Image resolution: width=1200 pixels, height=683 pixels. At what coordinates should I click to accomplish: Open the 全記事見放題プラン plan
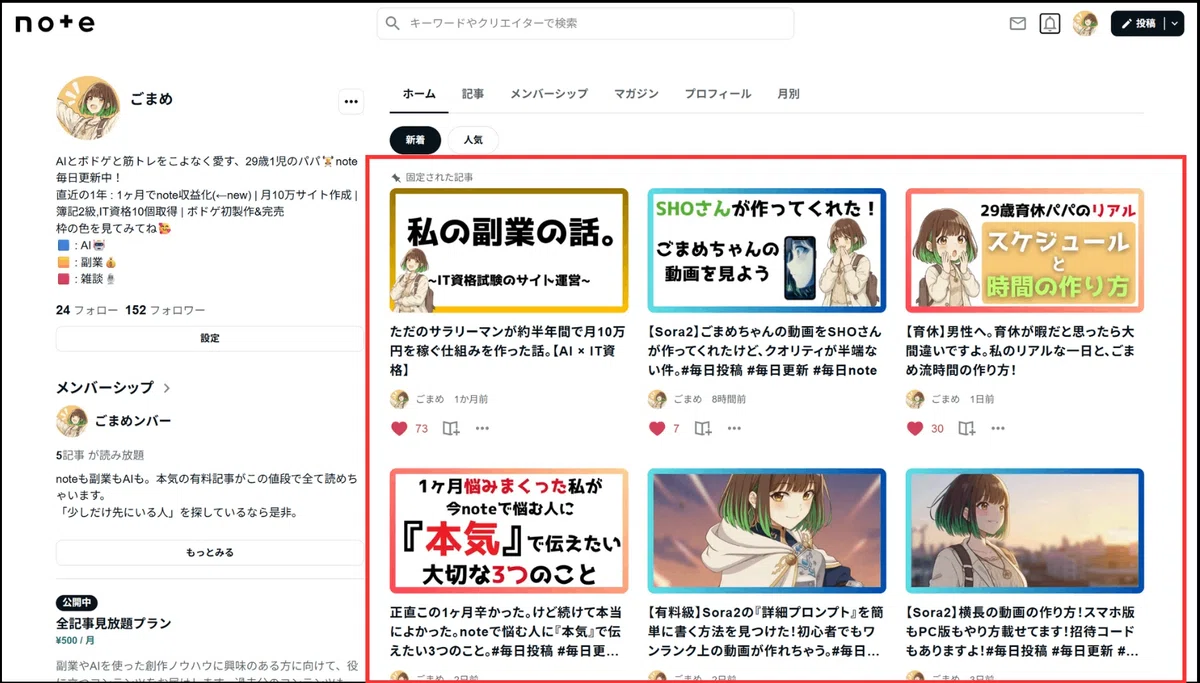114,623
